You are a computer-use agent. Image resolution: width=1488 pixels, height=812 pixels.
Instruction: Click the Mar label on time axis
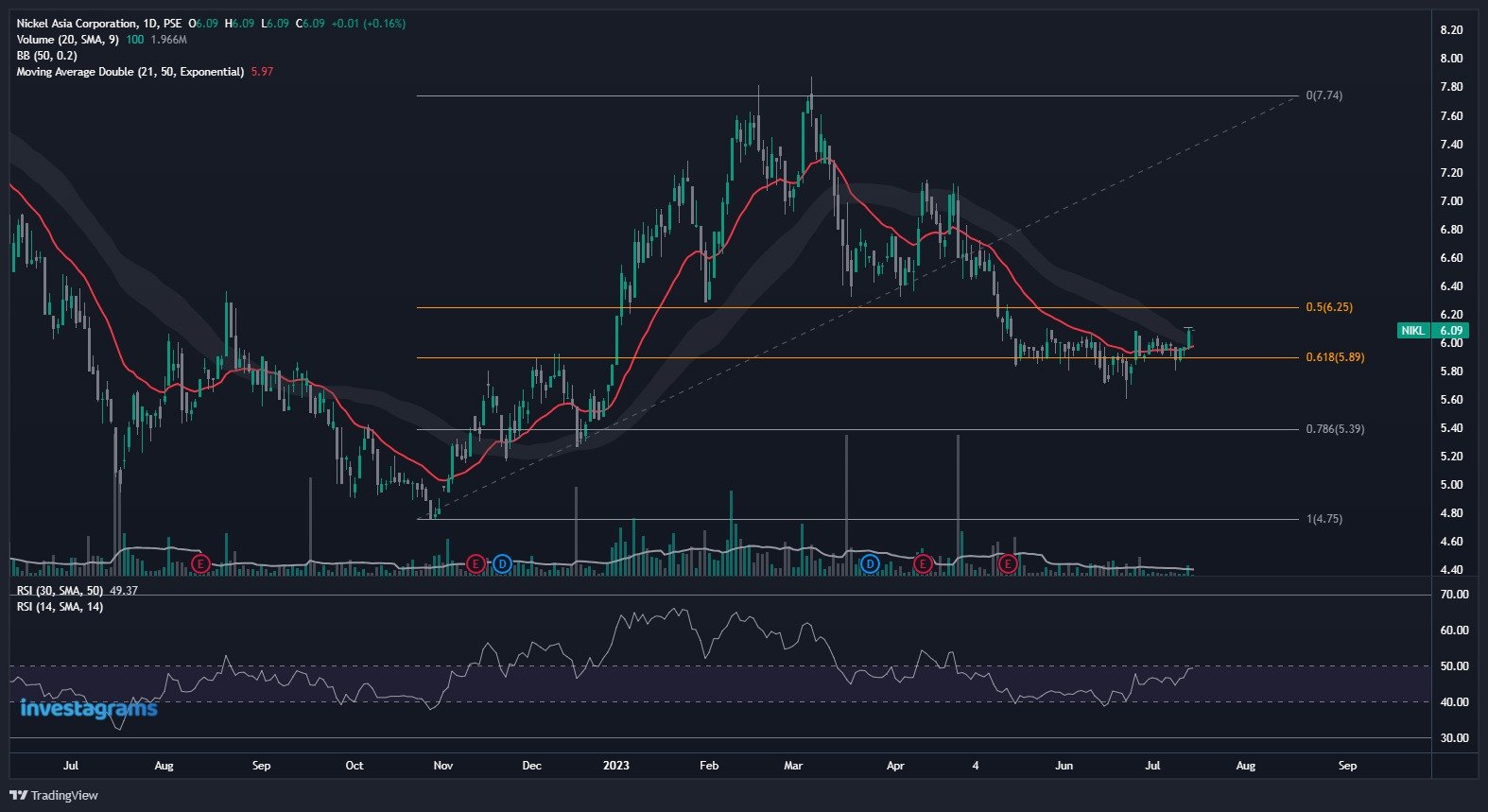click(793, 766)
